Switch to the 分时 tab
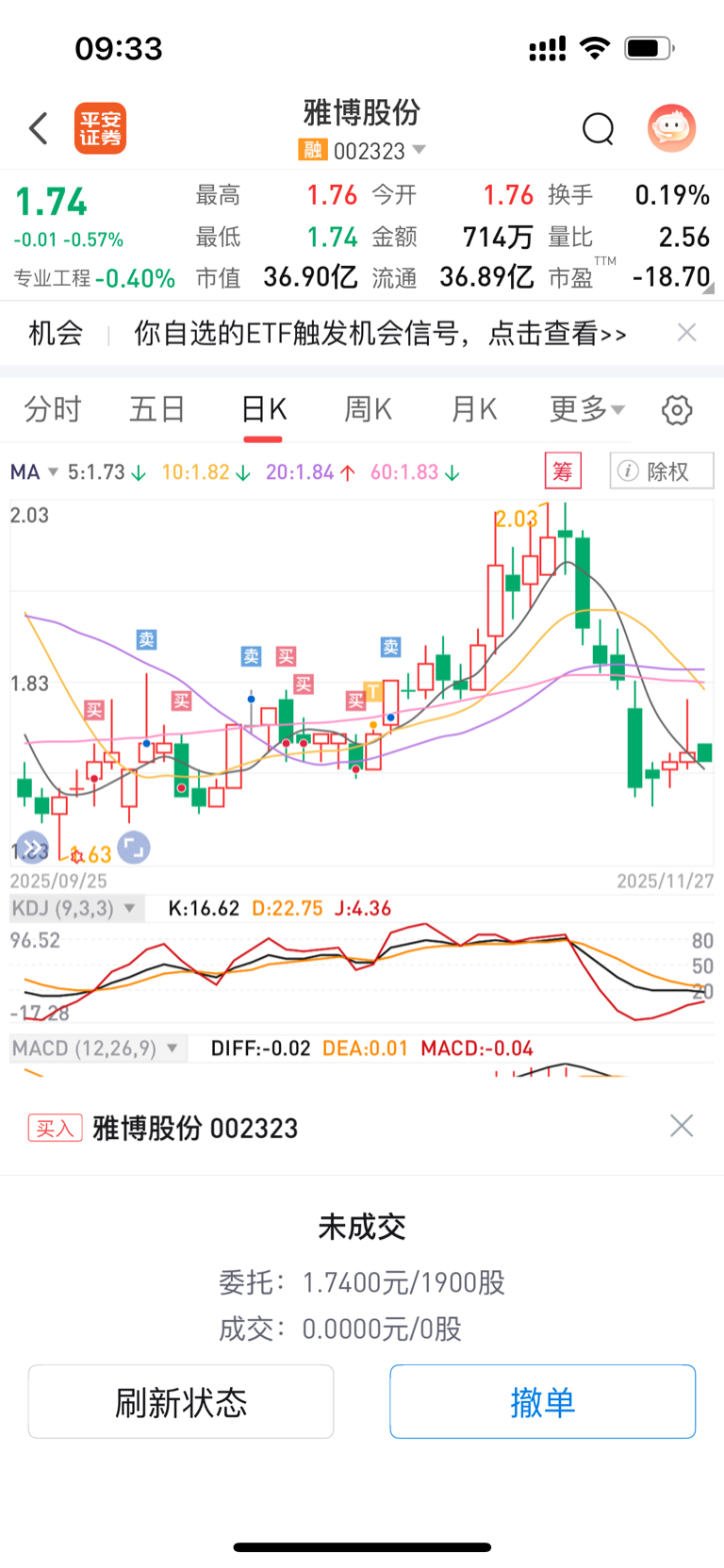The height and width of the screenshot is (1568, 724). pos(53,409)
